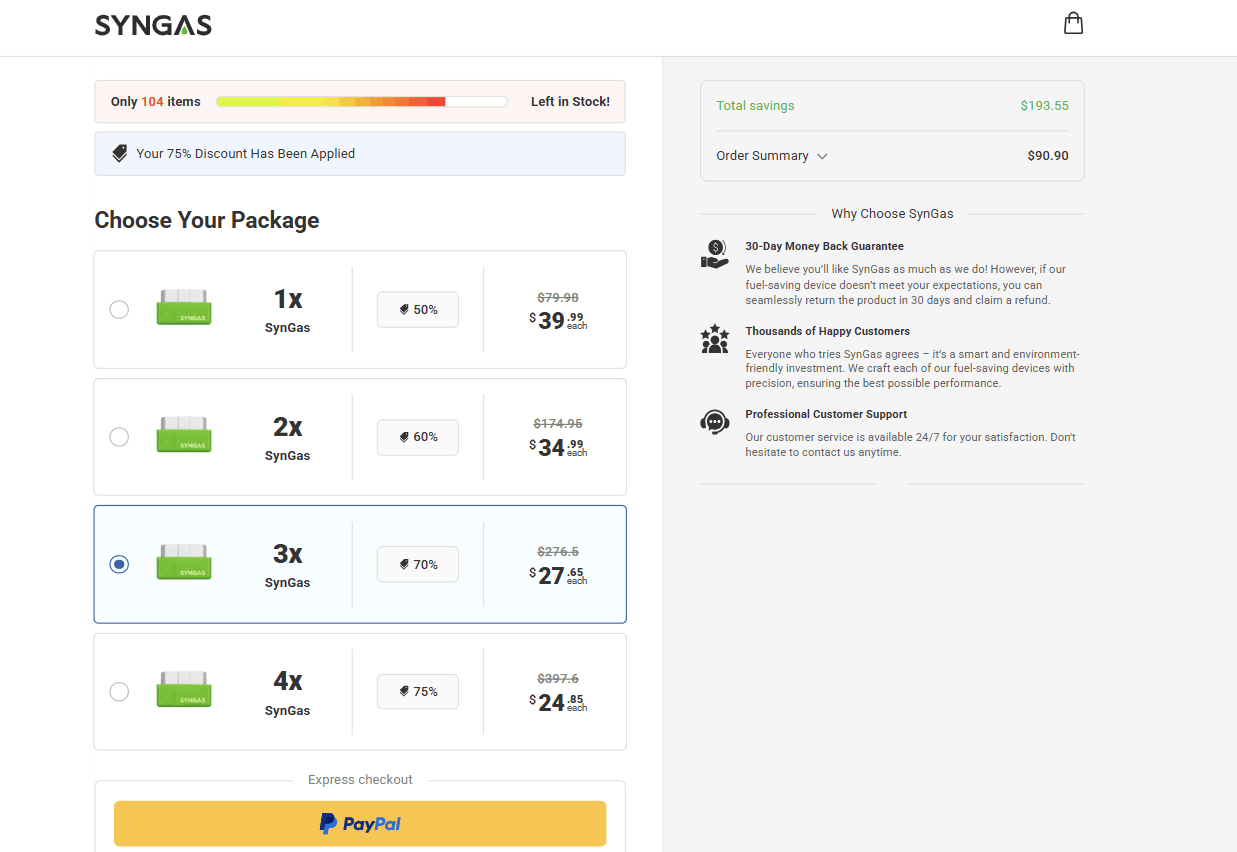This screenshot has height=852, width=1237.
Task: Click the 70% discount badge
Action: pos(418,565)
